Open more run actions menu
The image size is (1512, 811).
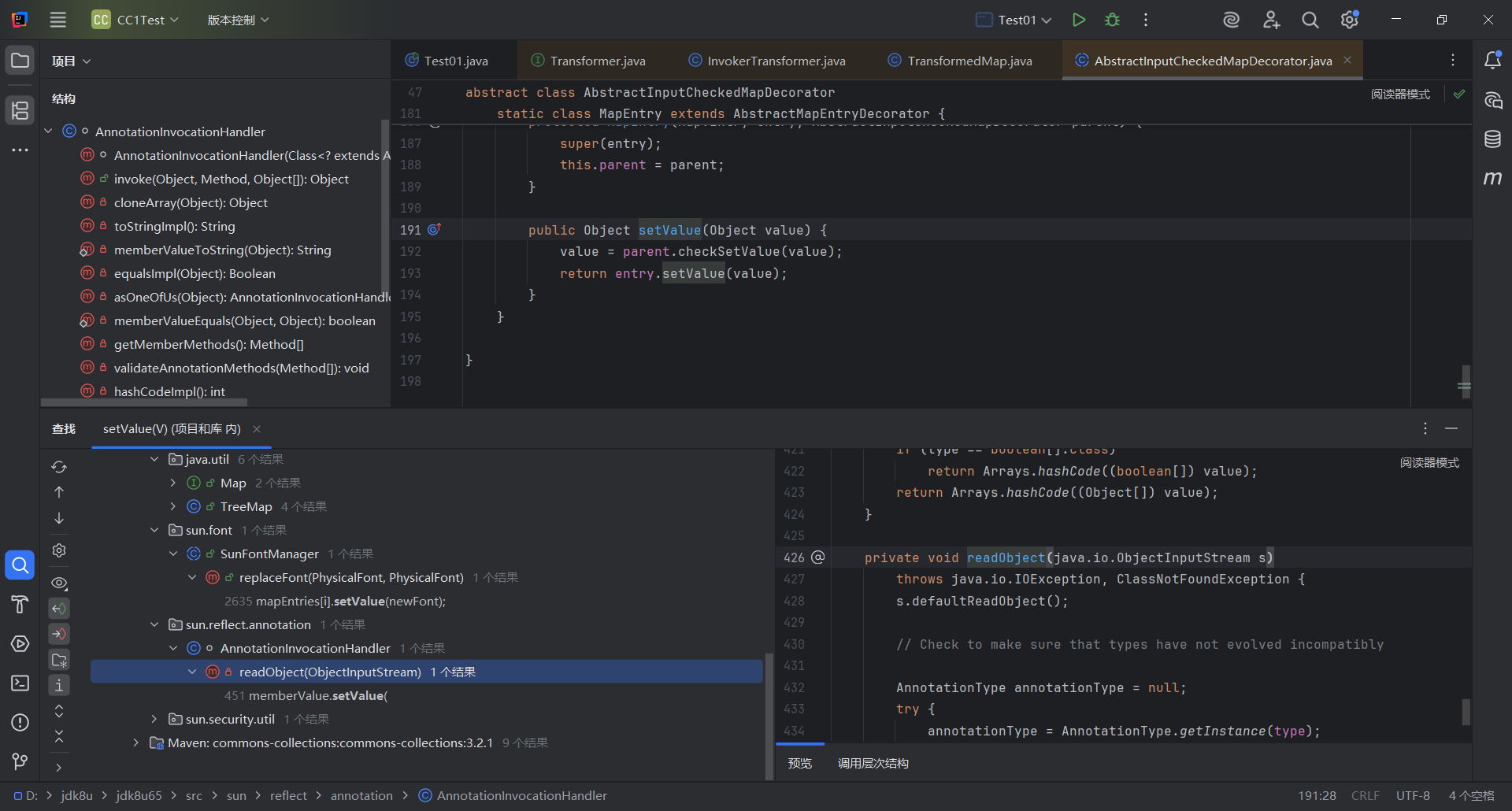pos(1146,20)
